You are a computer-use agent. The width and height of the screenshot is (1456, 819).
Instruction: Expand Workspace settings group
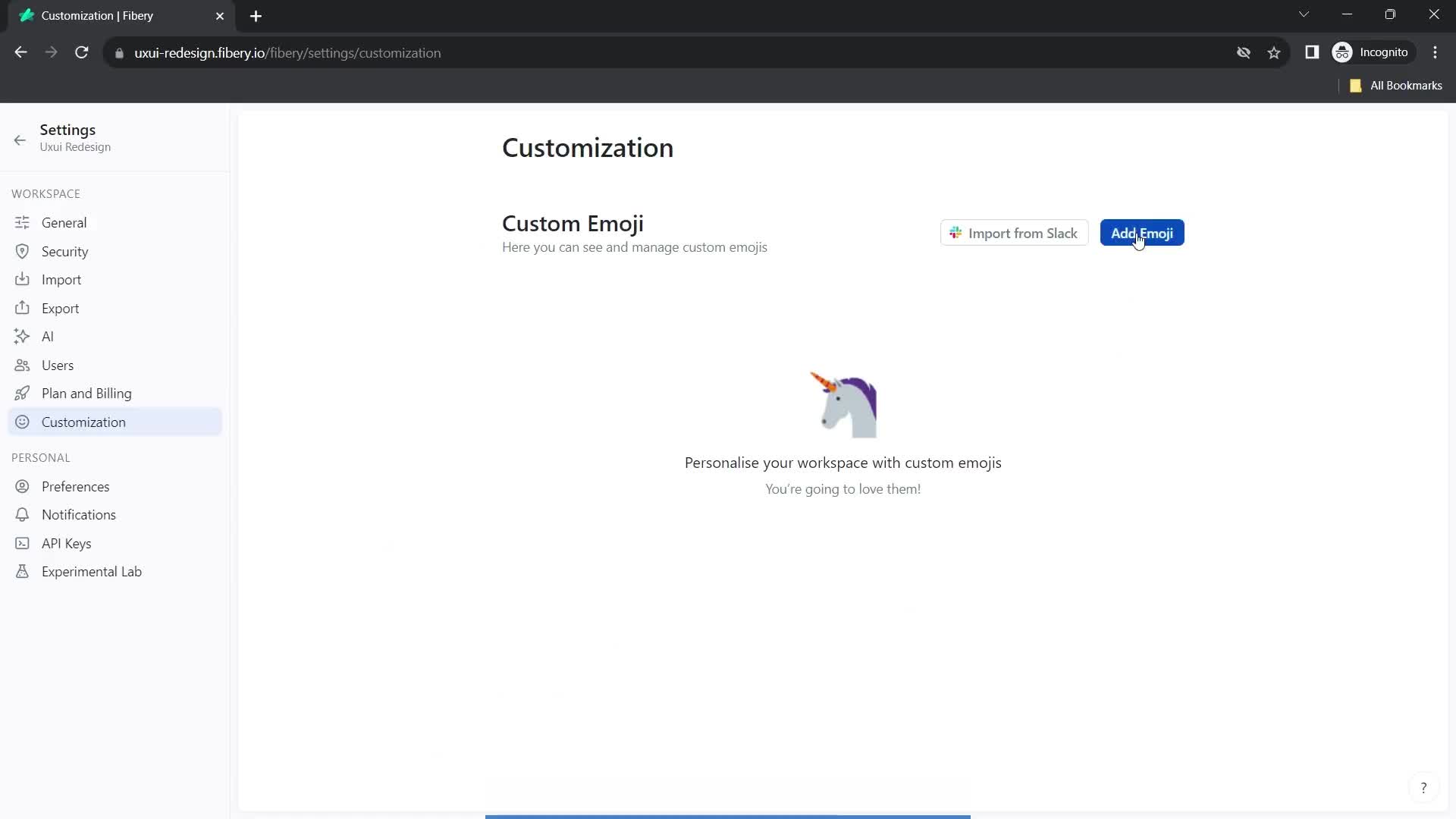[46, 193]
